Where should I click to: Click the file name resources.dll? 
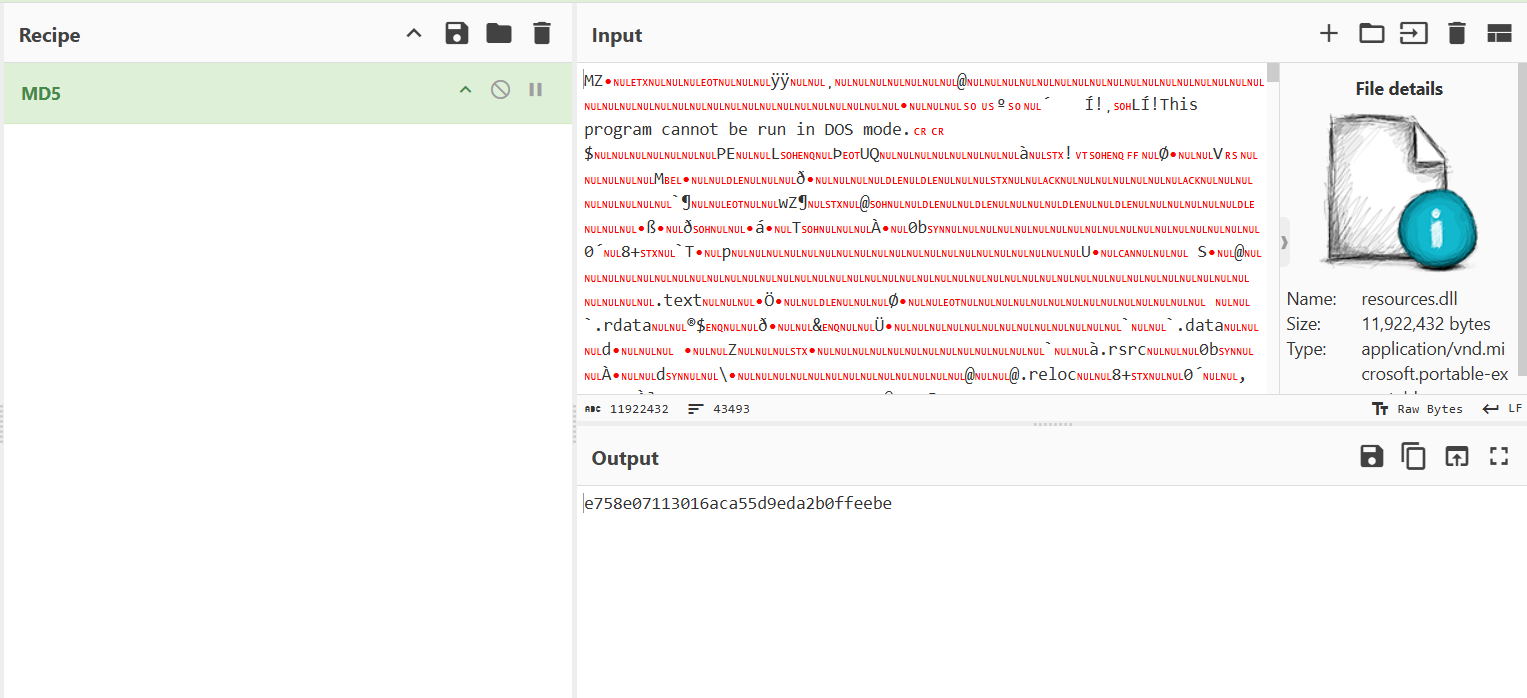1411,299
